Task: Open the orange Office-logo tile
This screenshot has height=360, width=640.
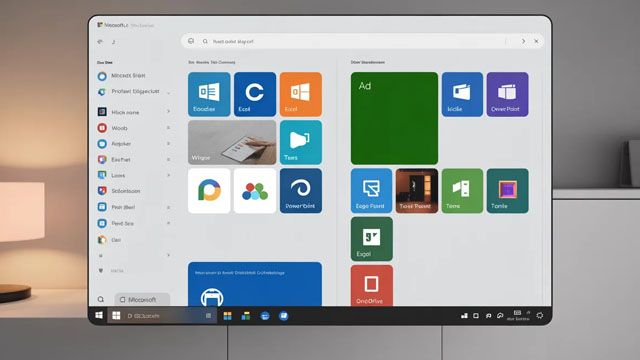Action: point(301,94)
